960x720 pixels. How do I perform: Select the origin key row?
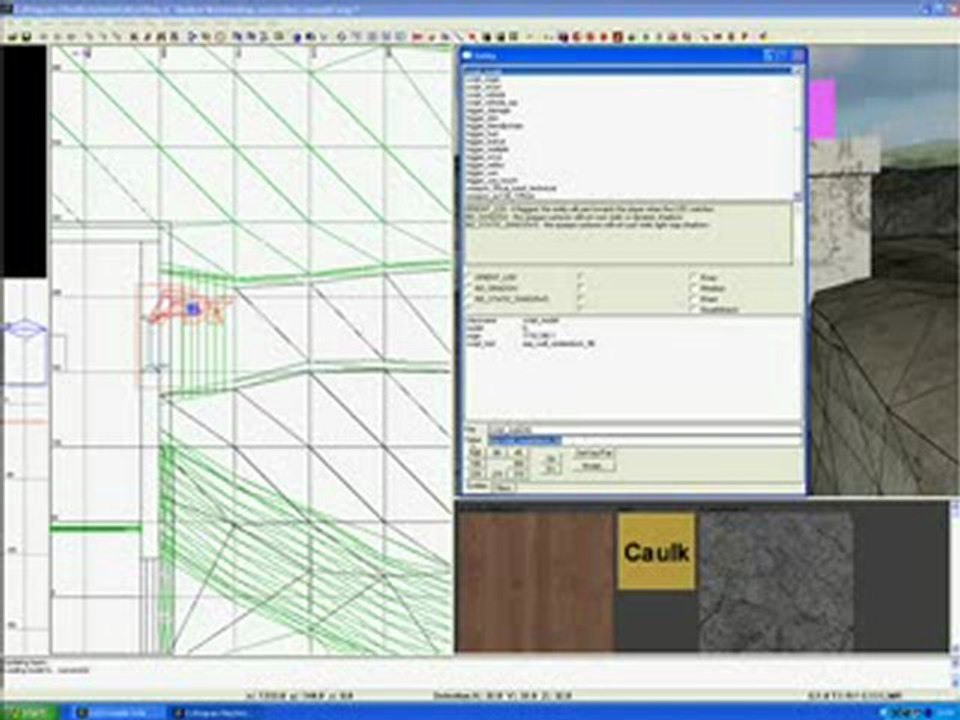point(631,336)
